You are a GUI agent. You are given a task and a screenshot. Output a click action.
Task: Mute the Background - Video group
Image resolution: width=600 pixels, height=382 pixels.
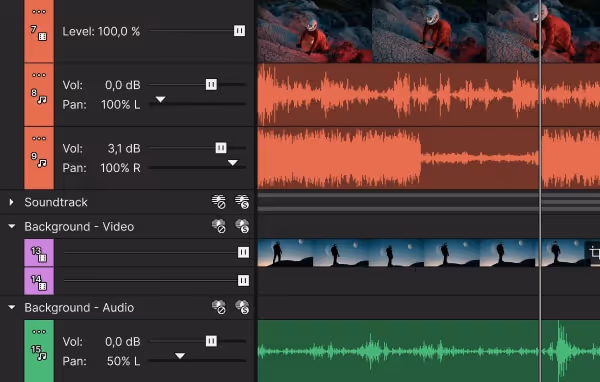click(x=219, y=226)
